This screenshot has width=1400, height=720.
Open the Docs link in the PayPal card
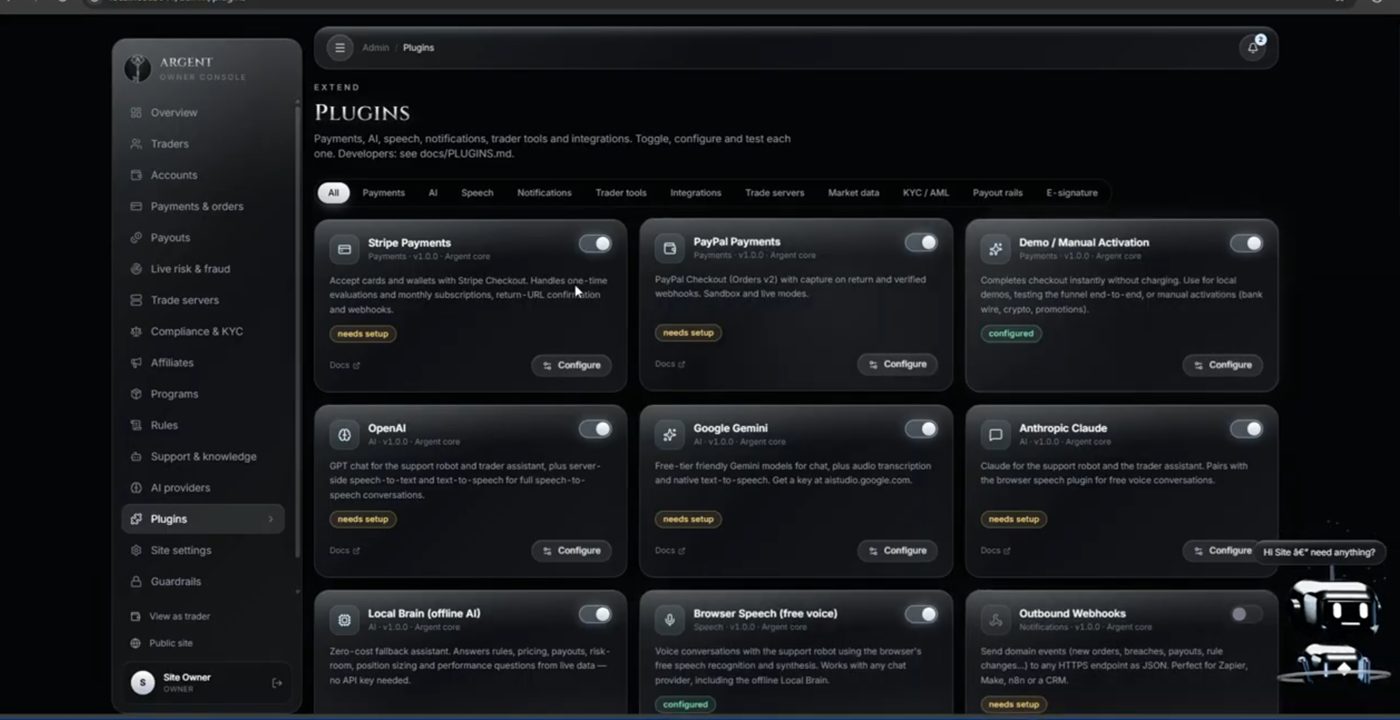click(670, 364)
